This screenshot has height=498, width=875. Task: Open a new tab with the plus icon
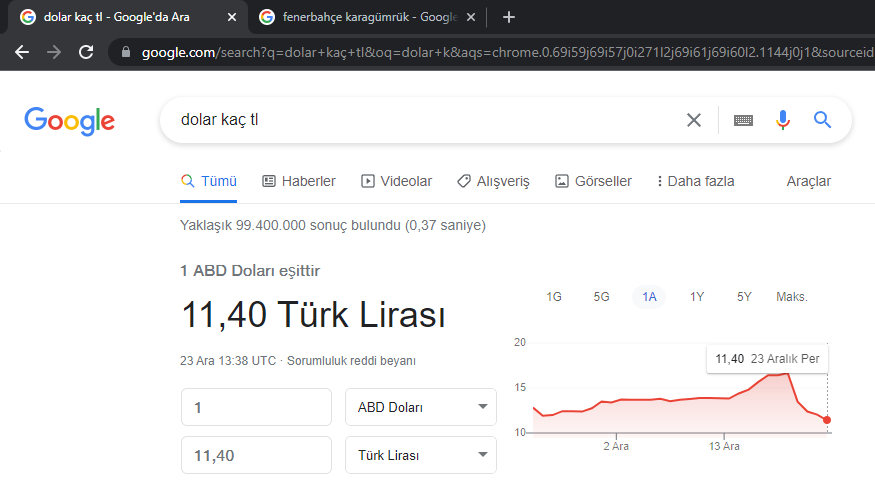coord(508,17)
